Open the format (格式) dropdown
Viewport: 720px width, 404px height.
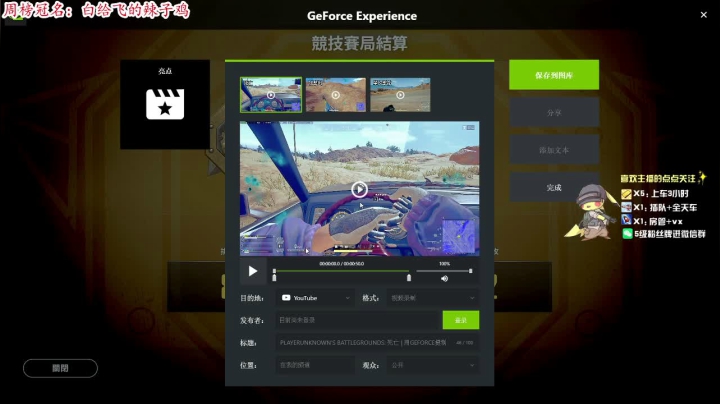433,298
